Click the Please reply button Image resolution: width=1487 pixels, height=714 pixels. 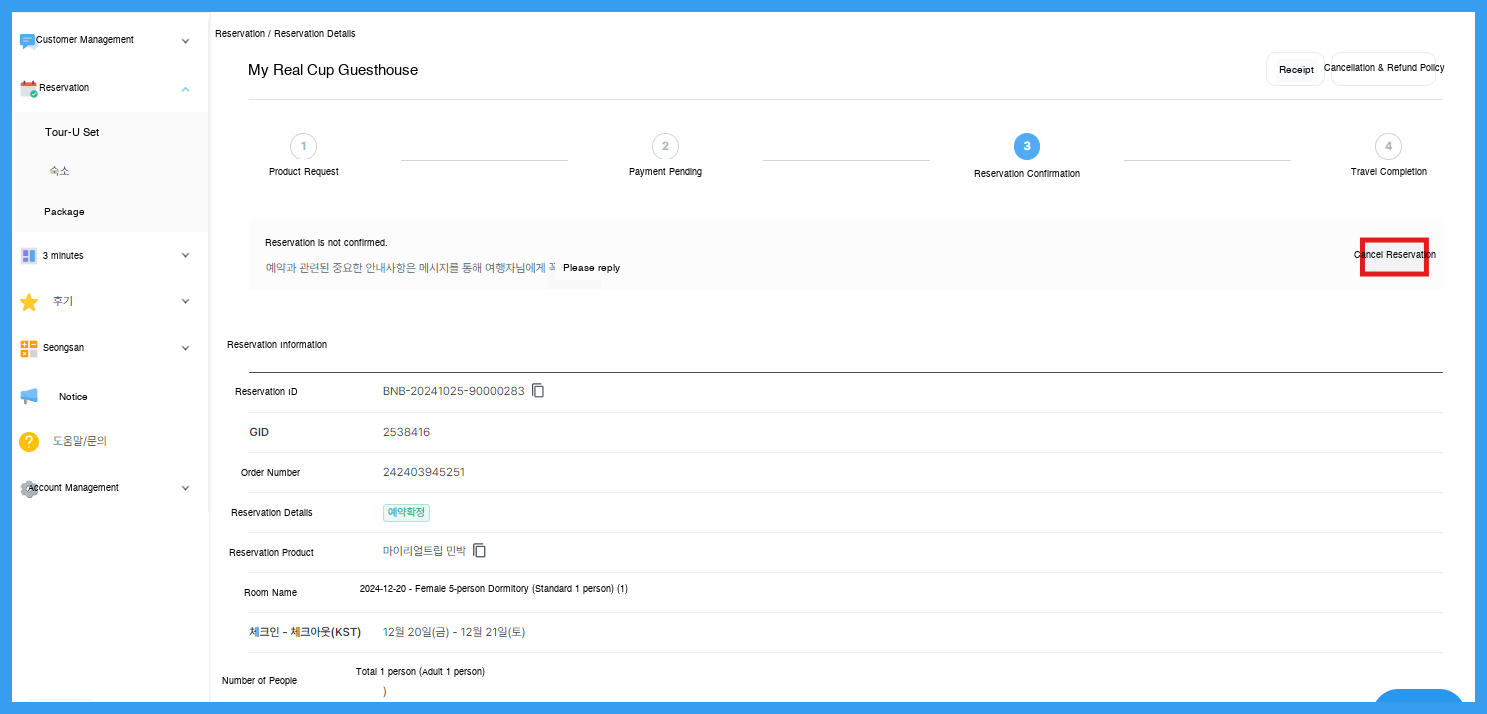[x=591, y=268]
